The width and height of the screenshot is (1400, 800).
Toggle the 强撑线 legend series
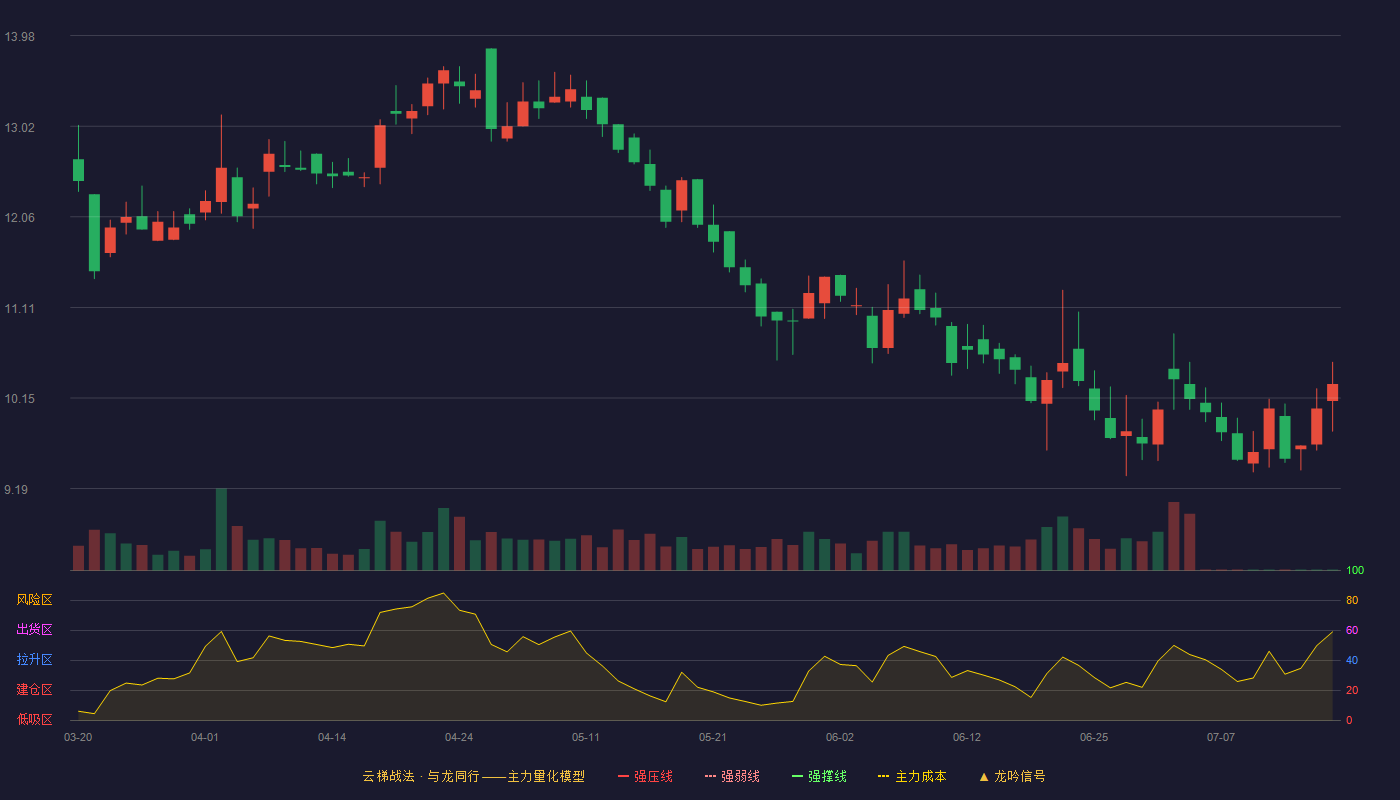click(819, 776)
